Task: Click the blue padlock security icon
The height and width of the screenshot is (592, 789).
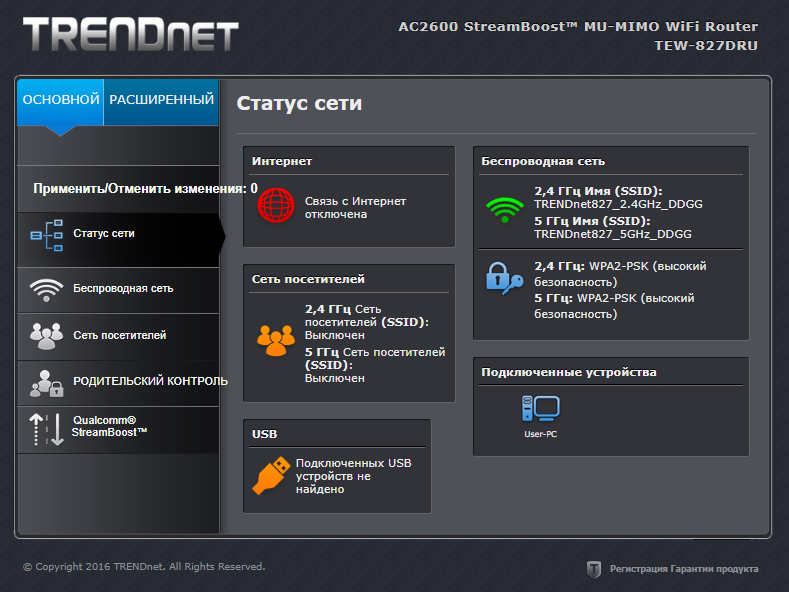Action: coord(504,278)
